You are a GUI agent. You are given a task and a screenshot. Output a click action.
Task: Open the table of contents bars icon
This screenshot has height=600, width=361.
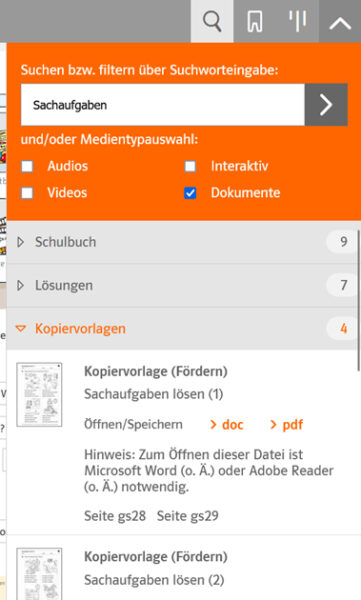click(297, 21)
